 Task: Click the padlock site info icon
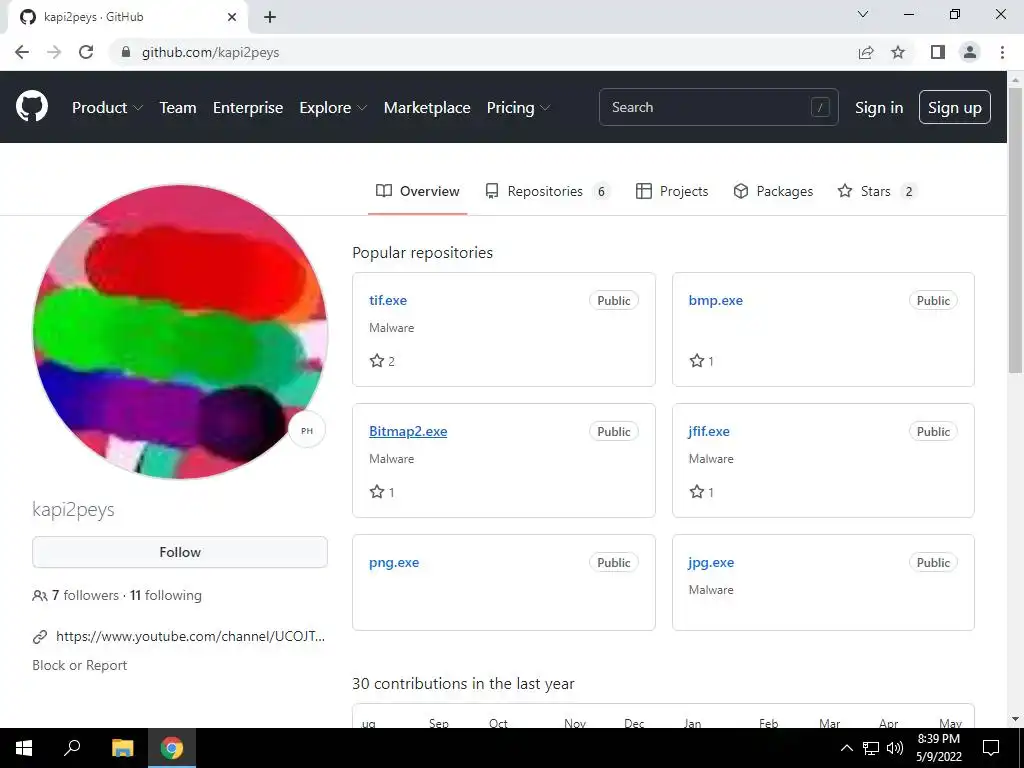tap(126, 52)
